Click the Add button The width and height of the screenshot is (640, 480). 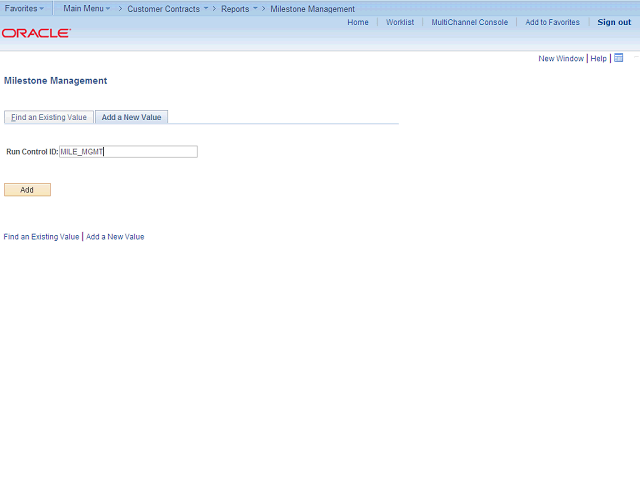pos(27,190)
